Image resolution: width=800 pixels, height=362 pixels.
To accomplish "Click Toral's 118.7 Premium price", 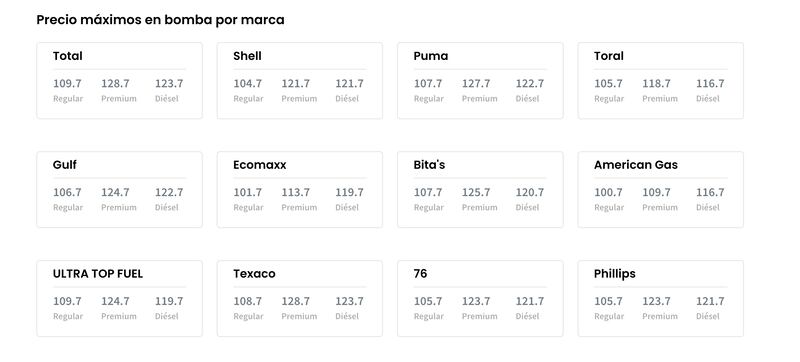I will tap(656, 84).
